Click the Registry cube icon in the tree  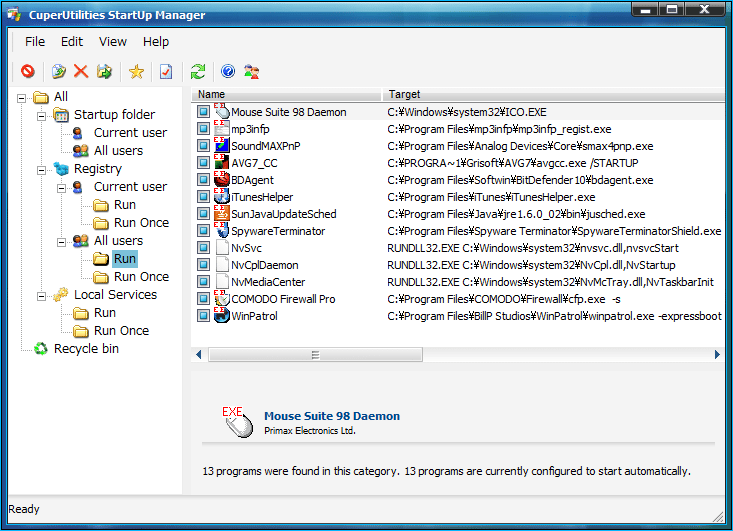click(x=61, y=169)
